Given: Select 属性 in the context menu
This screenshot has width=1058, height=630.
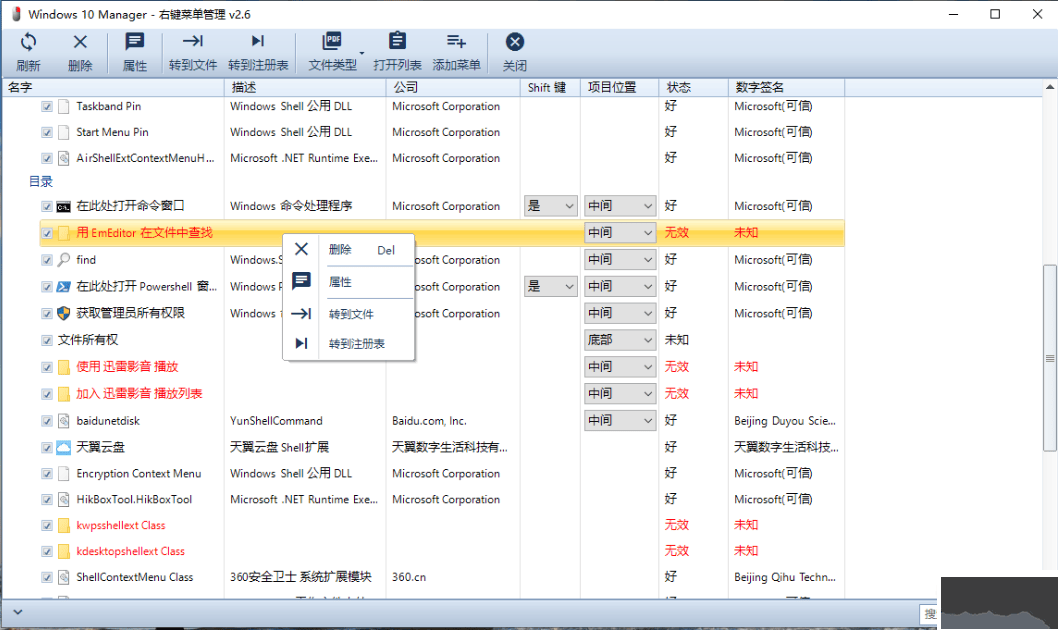Looking at the screenshot, I should (x=340, y=282).
